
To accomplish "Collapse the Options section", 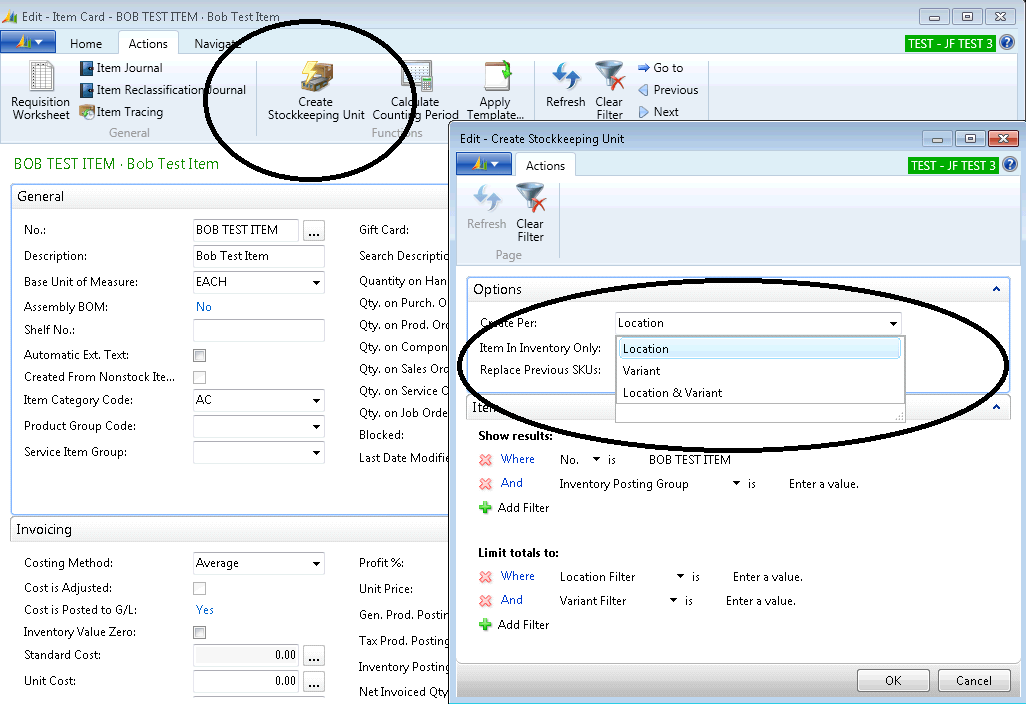I will (x=996, y=289).
